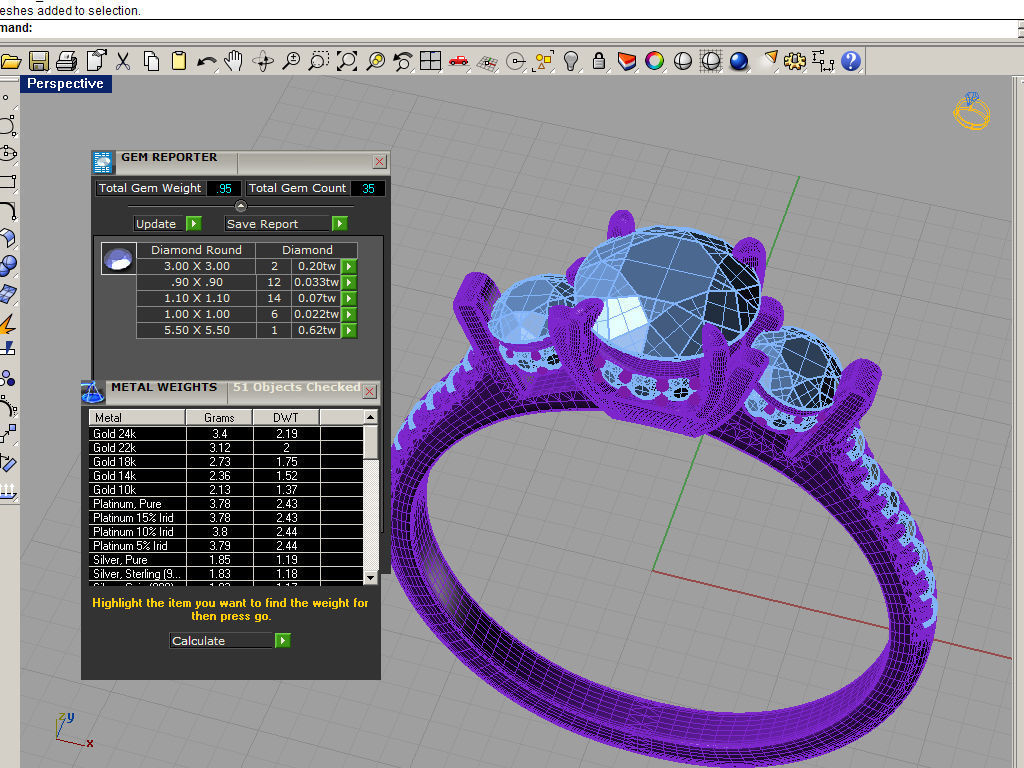
Task: Select the Silver, Pure row
Action: click(x=226, y=560)
